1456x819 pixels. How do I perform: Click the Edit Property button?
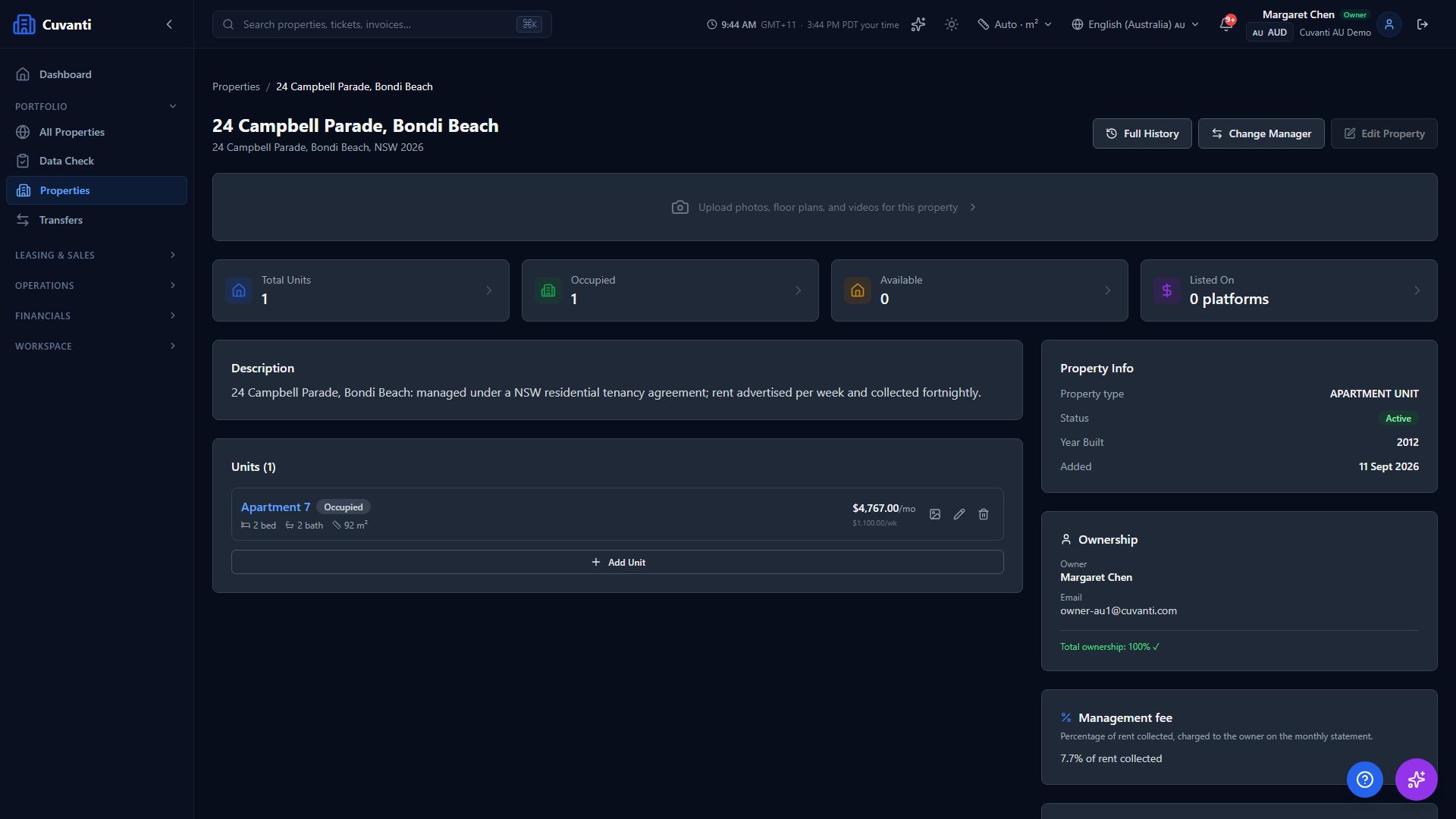point(1384,133)
